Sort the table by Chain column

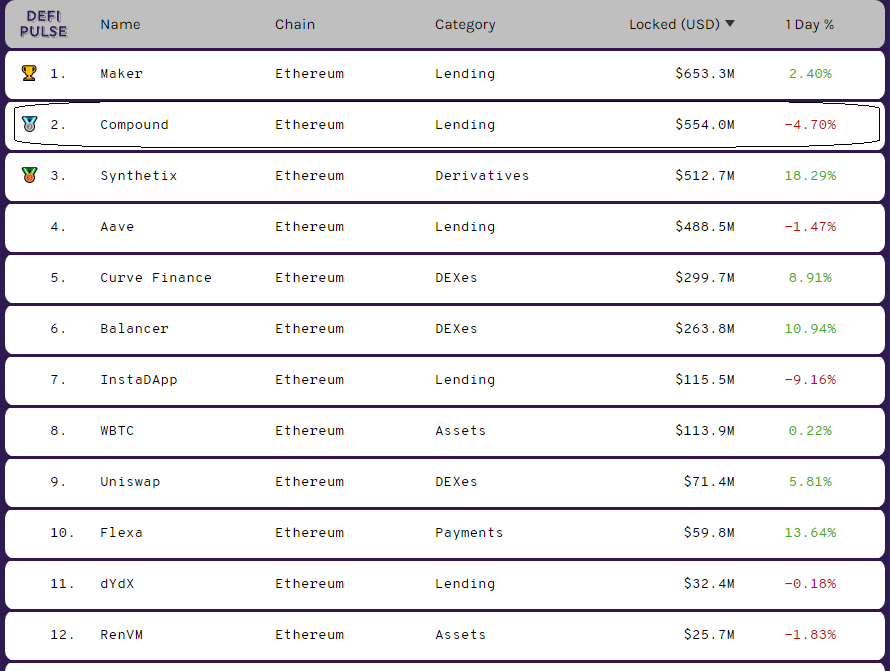click(x=295, y=24)
